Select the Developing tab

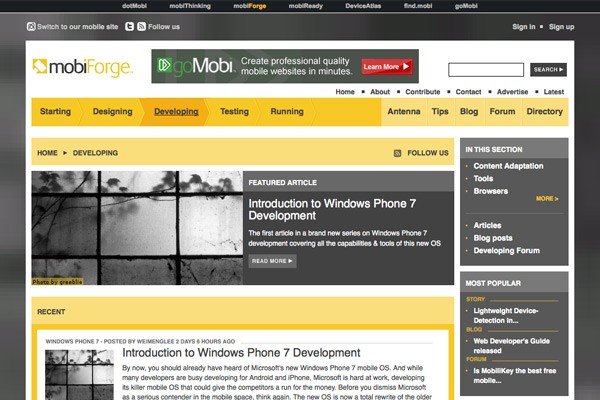(176, 111)
